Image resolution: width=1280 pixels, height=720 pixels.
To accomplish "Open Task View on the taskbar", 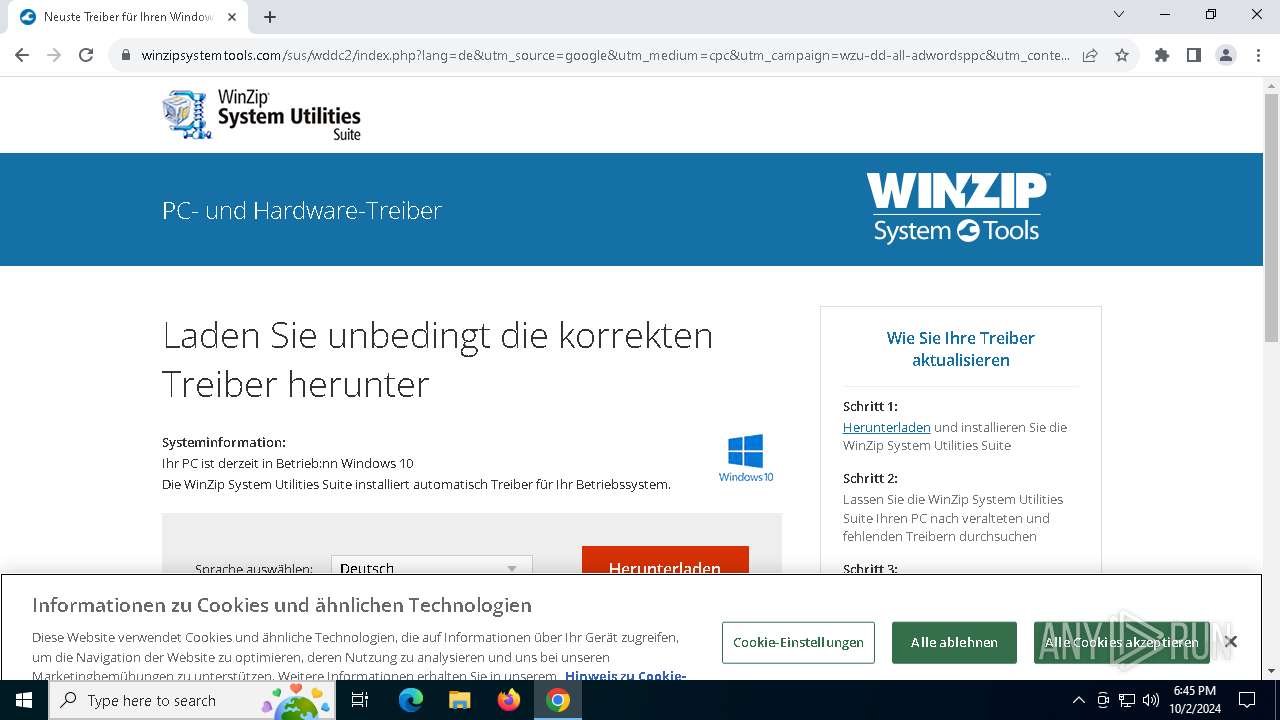I will [x=360, y=700].
